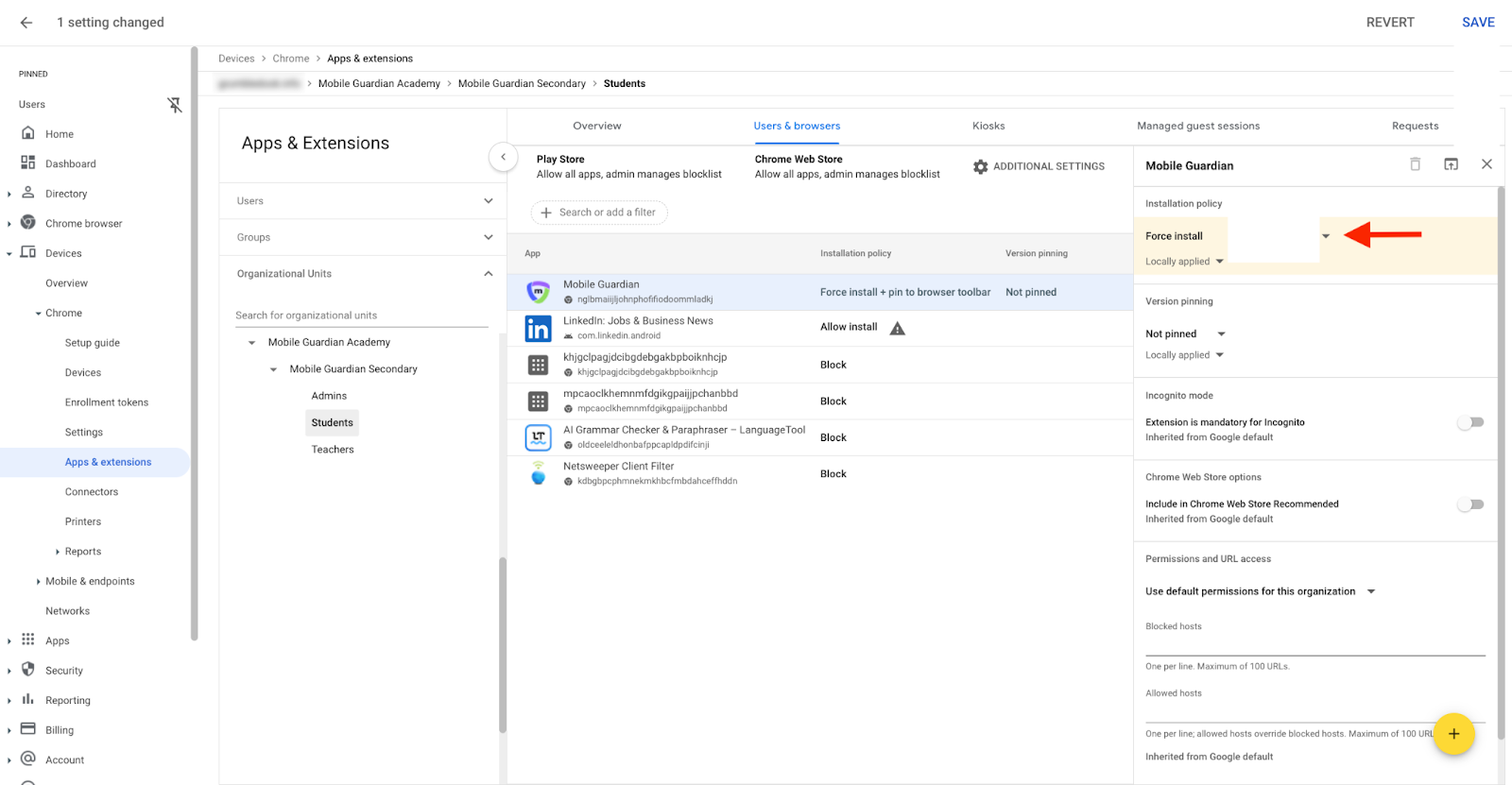Open the Not pinned version dropdown
Viewport: 1512px width, 785px height.
pyautogui.click(x=1185, y=333)
